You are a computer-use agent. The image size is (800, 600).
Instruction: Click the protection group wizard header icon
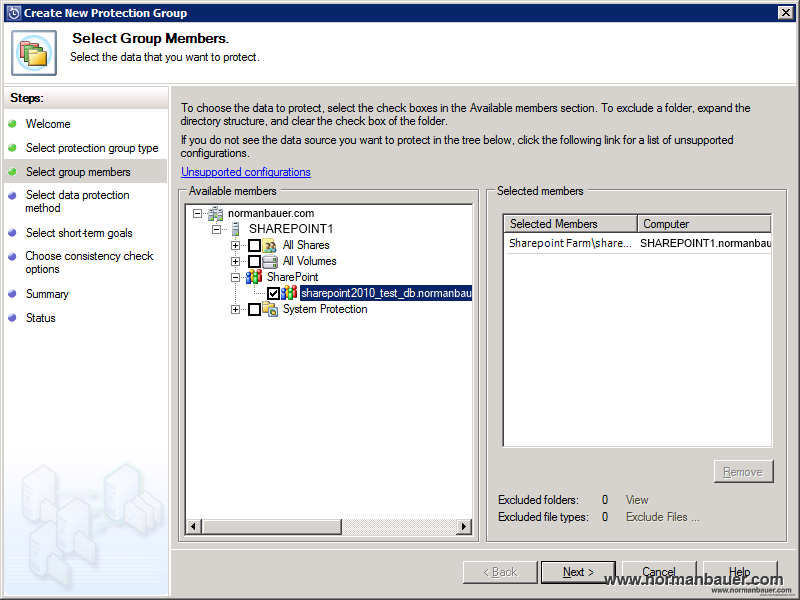[x=34, y=52]
